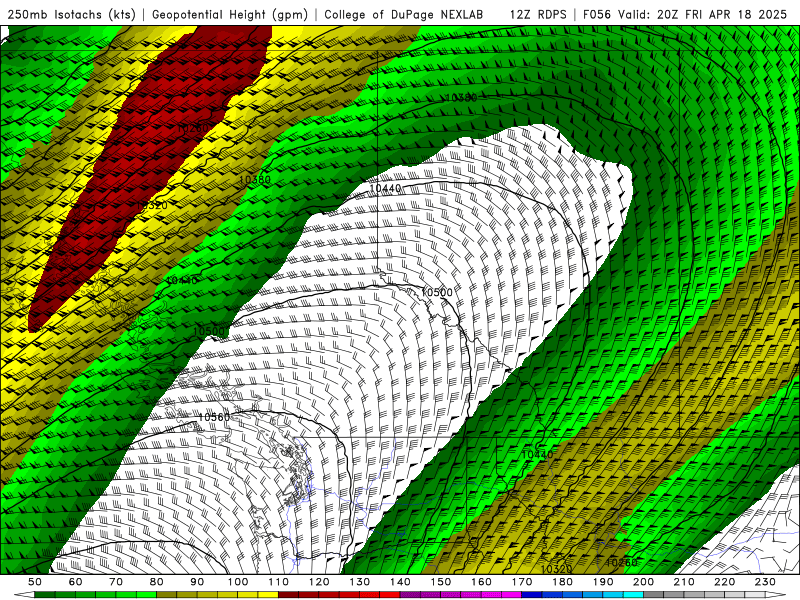Click the 180 knot label on the color scale
The image size is (800, 600).
pos(562,582)
